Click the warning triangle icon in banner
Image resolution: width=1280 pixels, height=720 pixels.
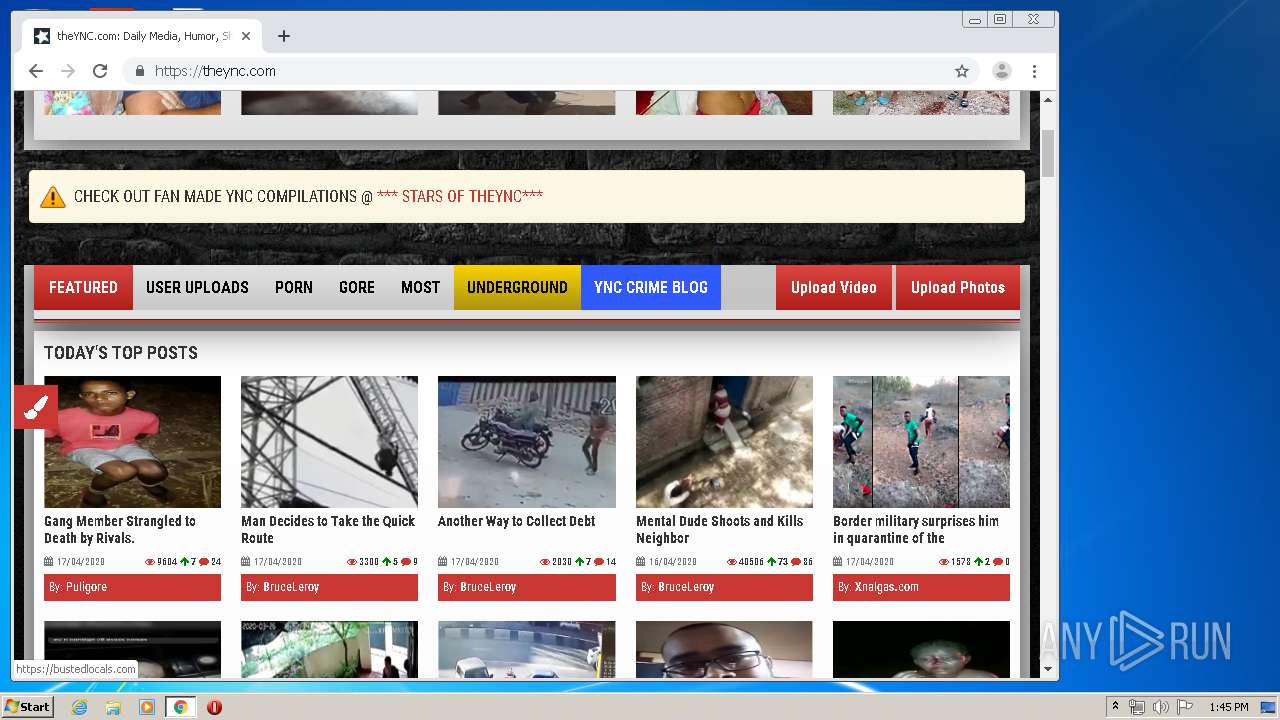(53, 197)
